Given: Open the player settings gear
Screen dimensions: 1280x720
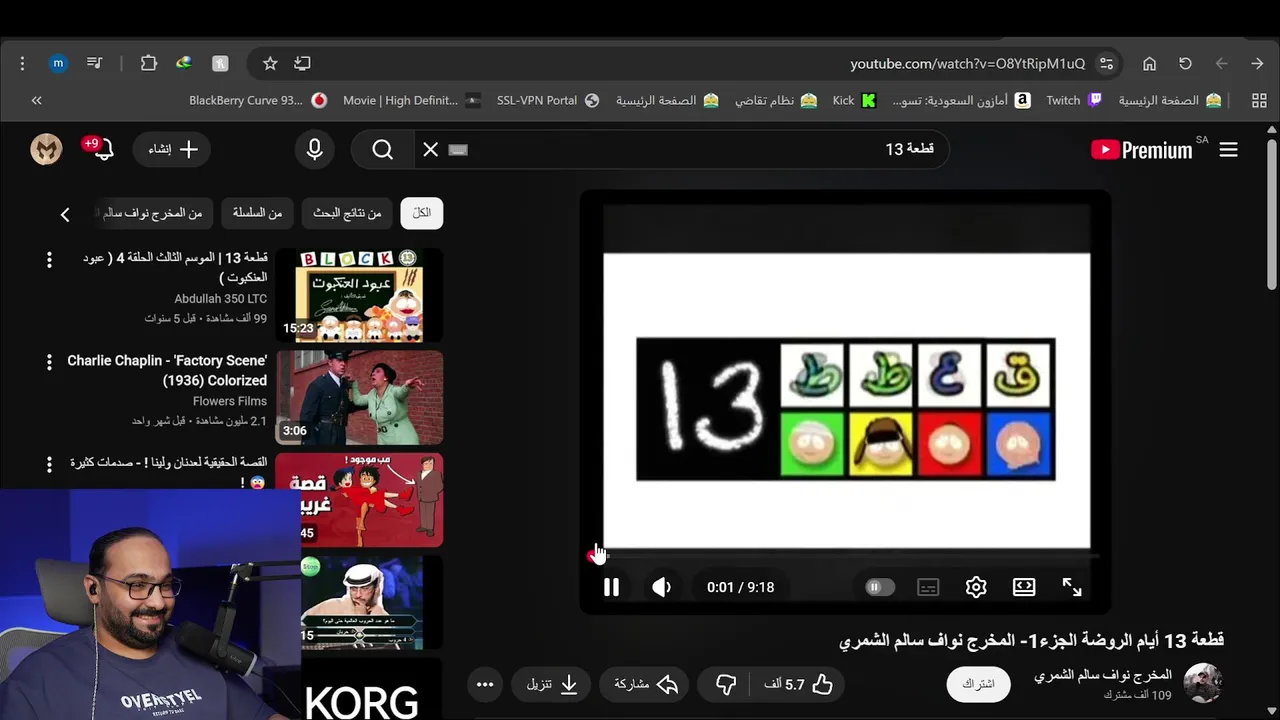Looking at the screenshot, I should (x=976, y=587).
